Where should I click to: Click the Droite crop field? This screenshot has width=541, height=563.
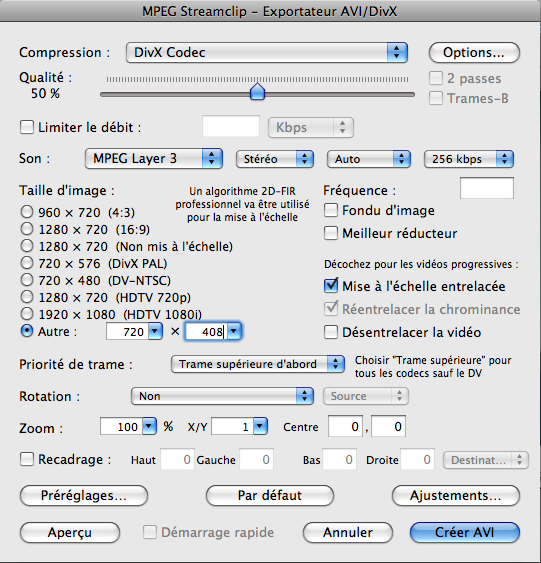417,459
